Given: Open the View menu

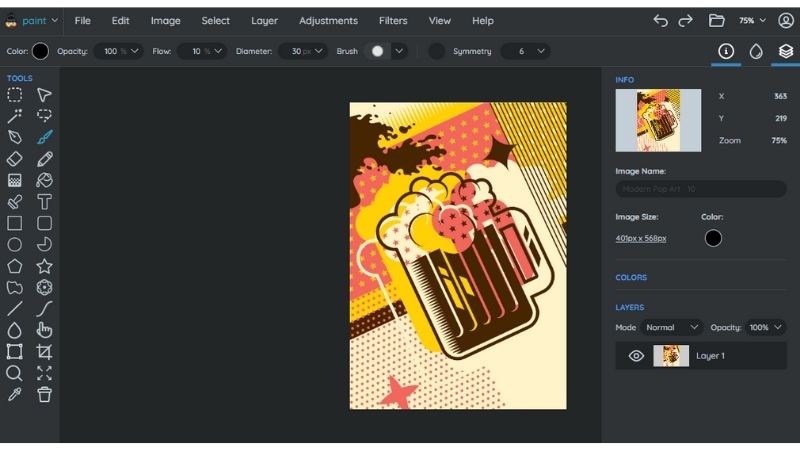Looking at the screenshot, I should click(x=439, y=20).
